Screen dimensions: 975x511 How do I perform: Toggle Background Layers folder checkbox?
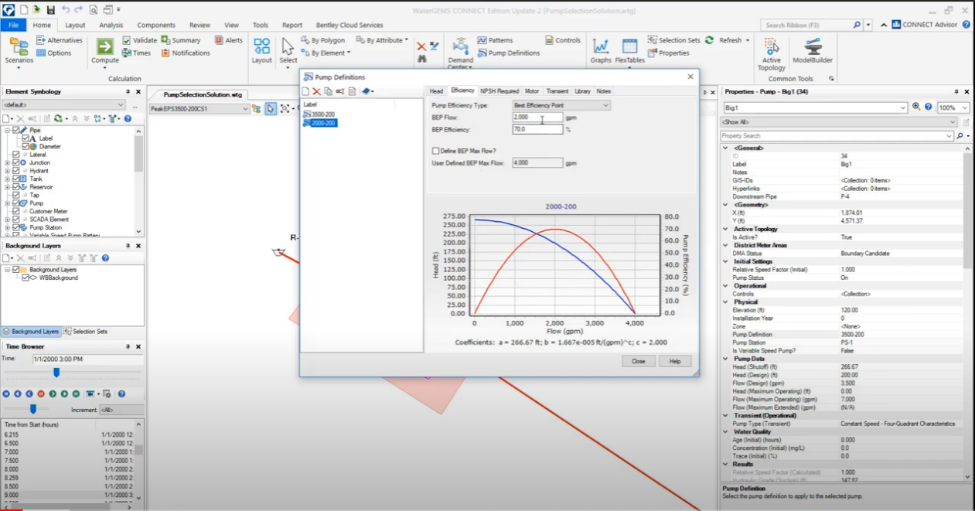click(16, 270)
